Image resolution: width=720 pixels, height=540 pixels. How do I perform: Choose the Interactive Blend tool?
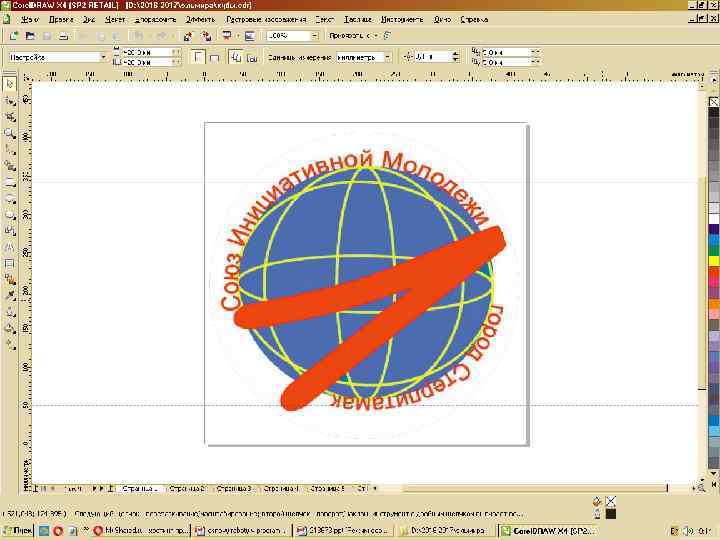[x=10, y=280]
